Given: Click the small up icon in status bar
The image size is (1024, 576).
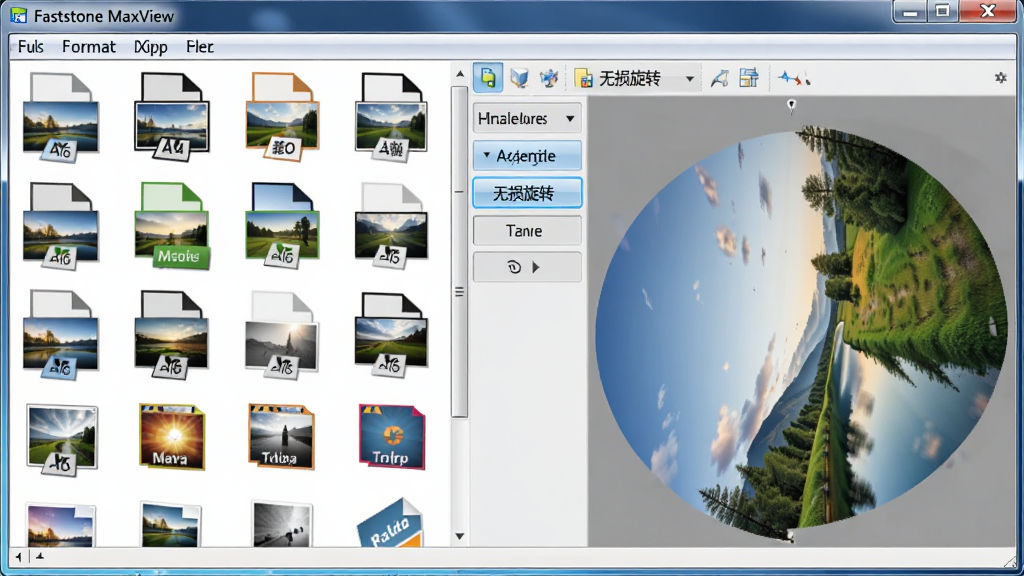Looking at the screenshot, I should pos(40,556).
